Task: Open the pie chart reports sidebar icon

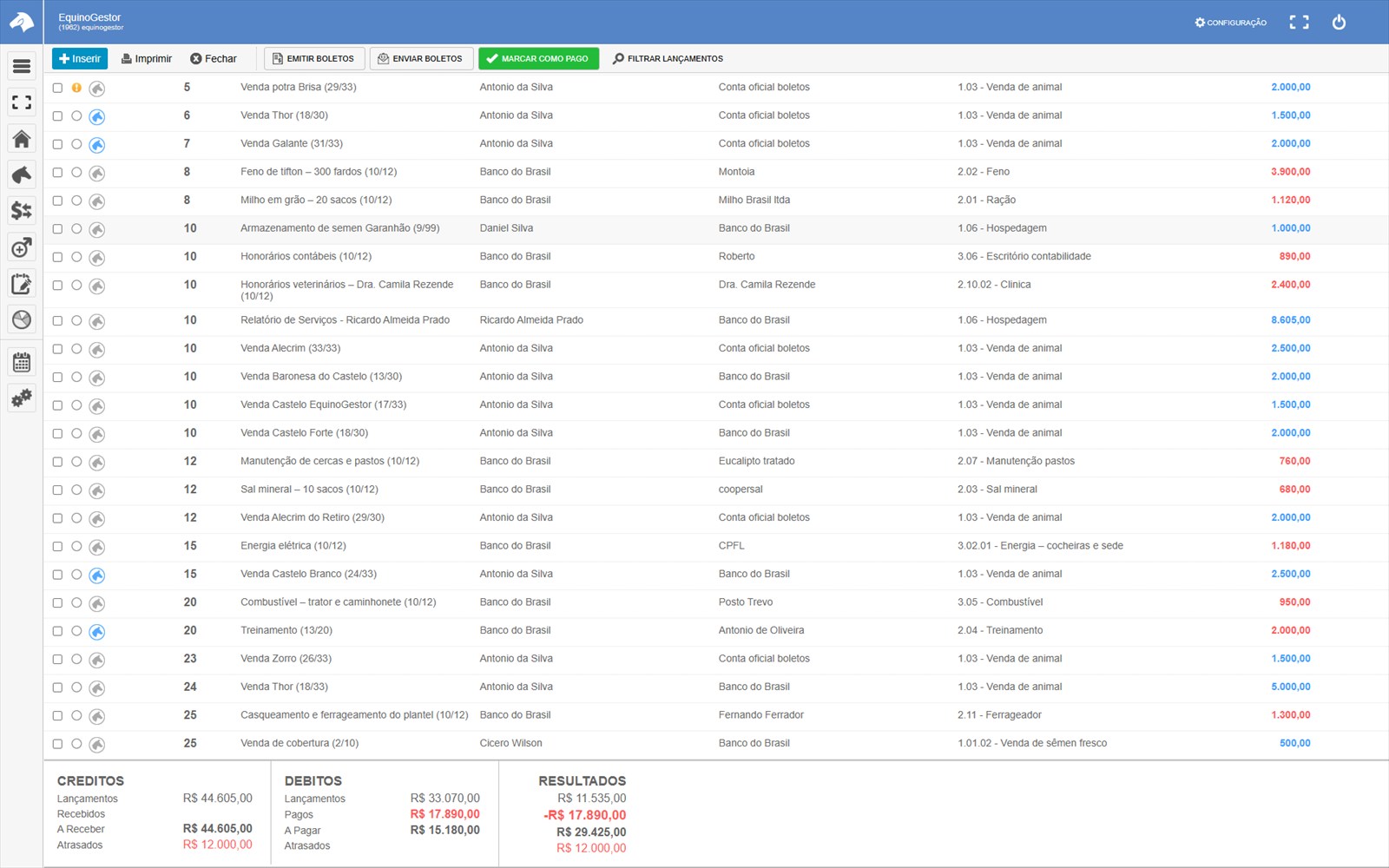Action: [22, 319]
